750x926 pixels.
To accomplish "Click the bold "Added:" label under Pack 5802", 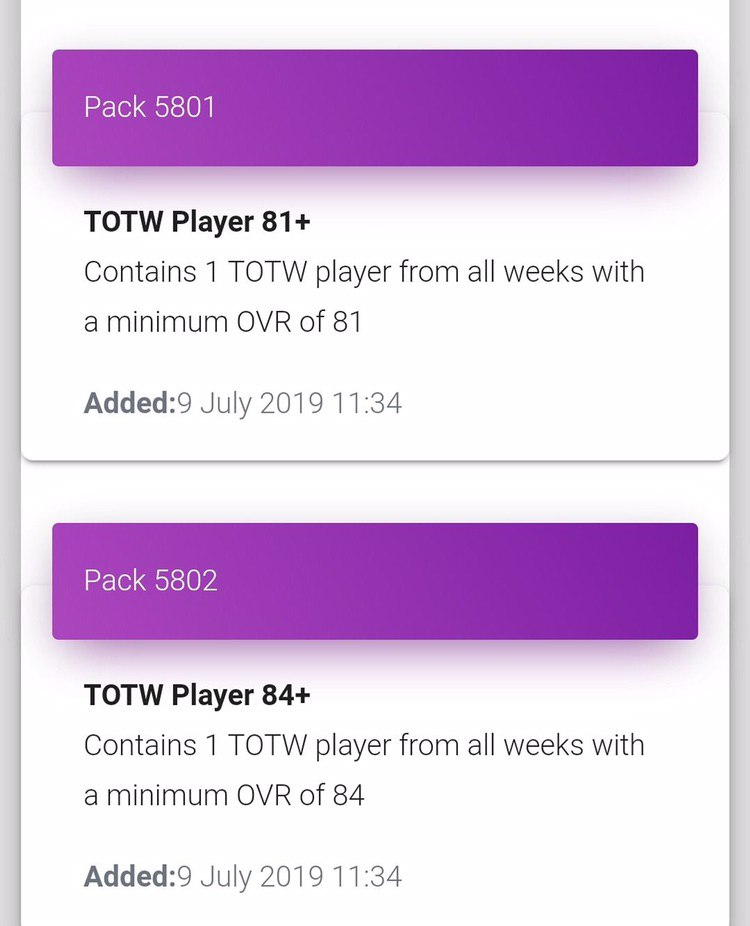I will [x=130, y=877].
